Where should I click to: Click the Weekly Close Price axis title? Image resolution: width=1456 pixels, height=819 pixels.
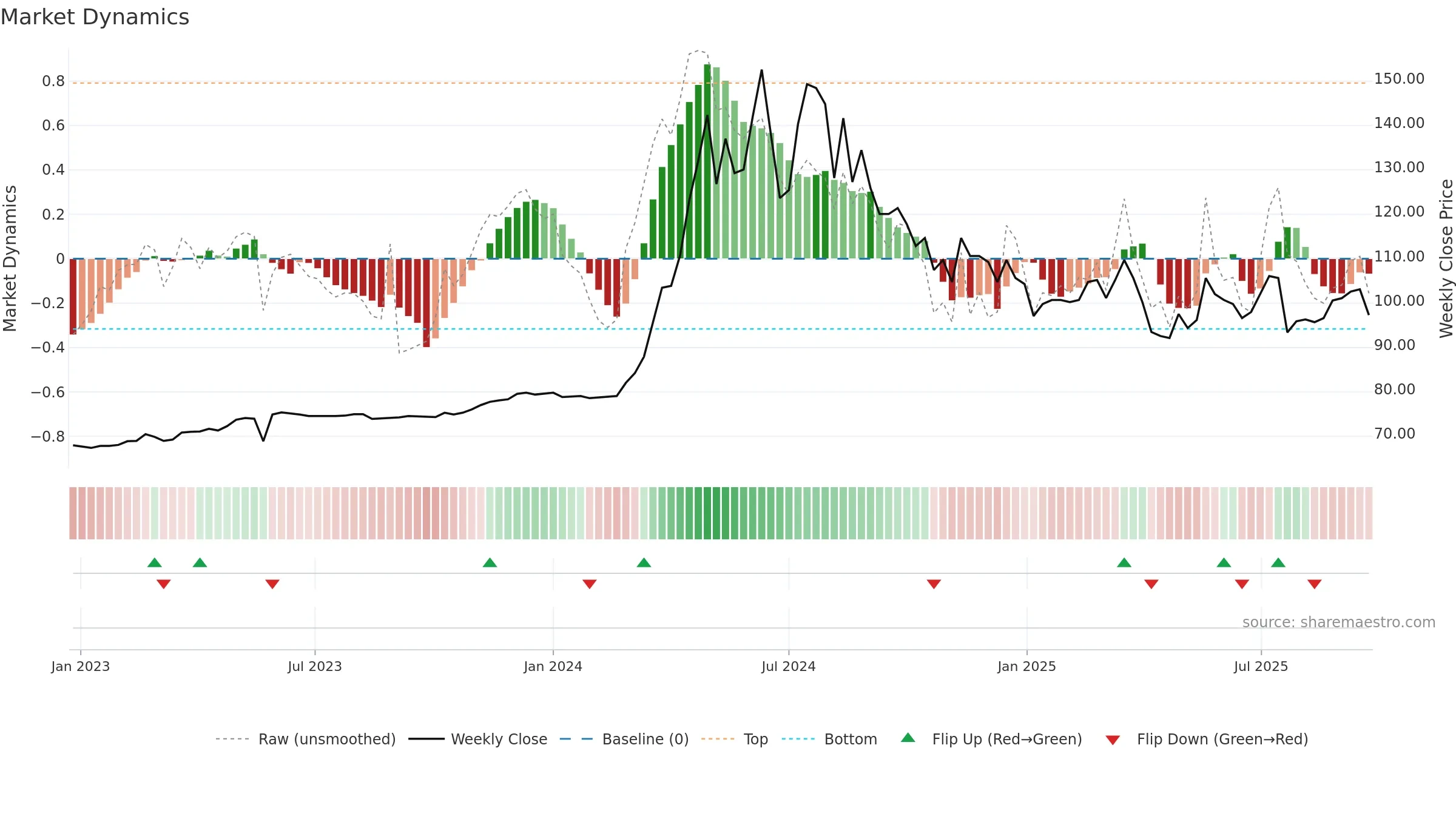coord(1446,258)
